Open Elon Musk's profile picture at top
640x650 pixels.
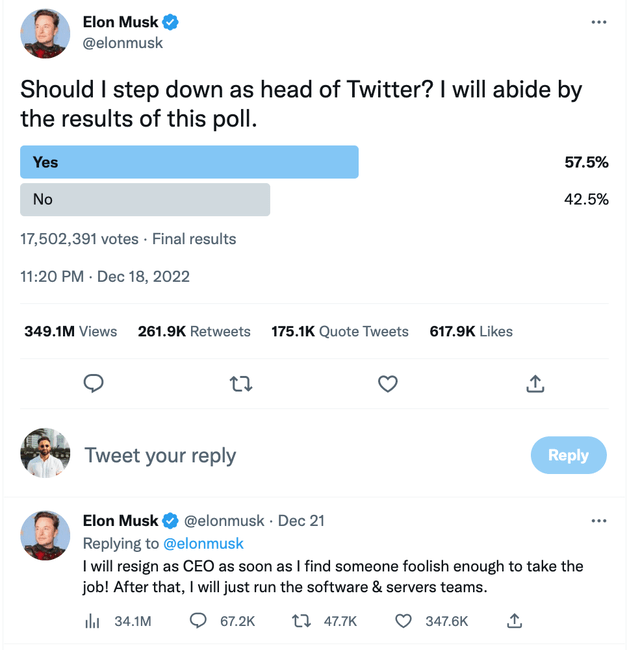[46, 33]
